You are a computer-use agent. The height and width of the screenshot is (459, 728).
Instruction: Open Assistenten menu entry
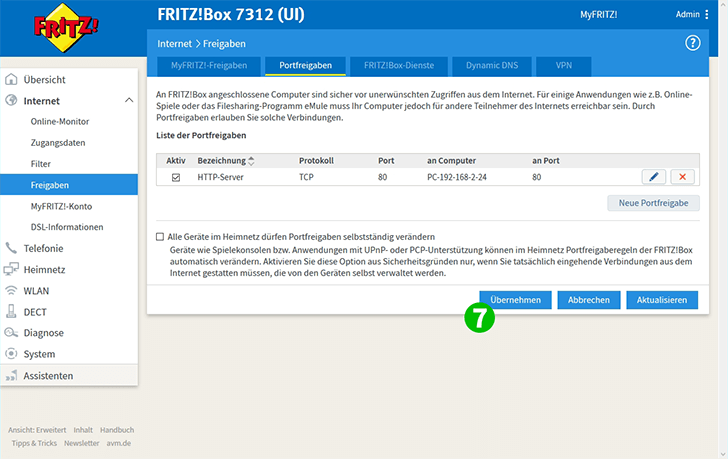click(48, 375)
